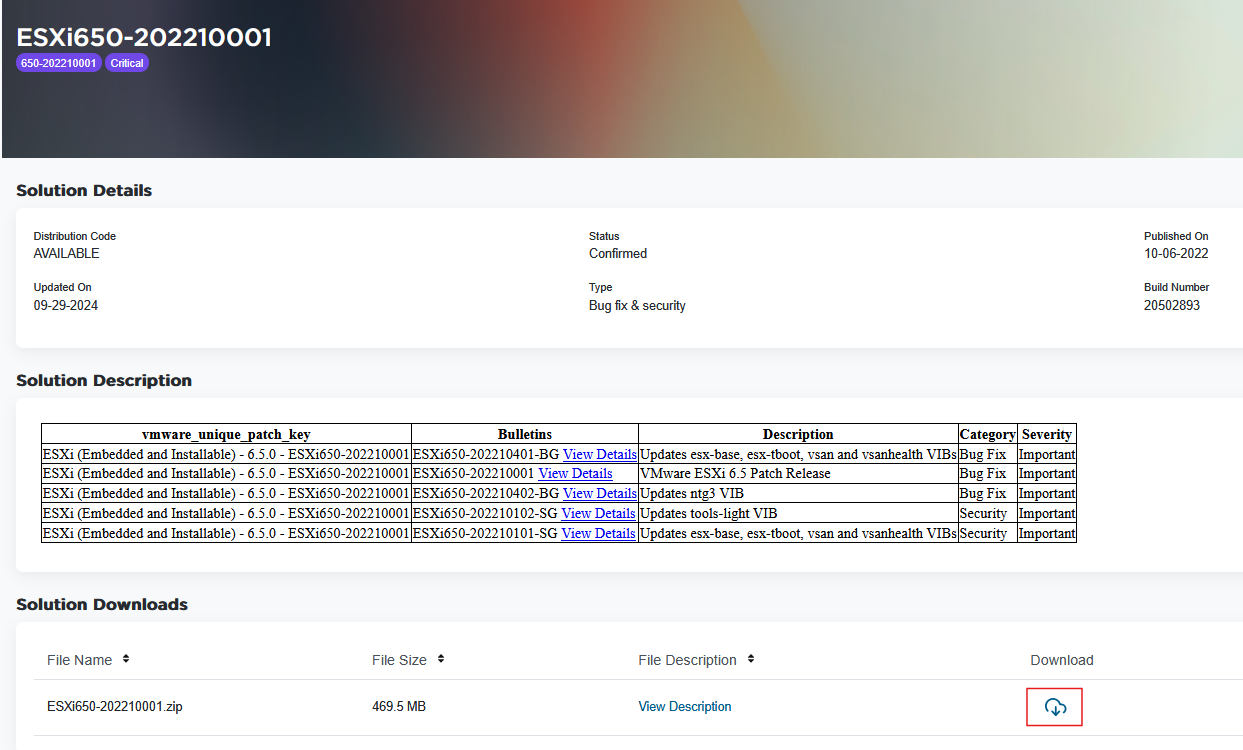This screenshot has width=1243, height=750.
Task: Click the Bug fix & security type value
Action: (637, 305)
